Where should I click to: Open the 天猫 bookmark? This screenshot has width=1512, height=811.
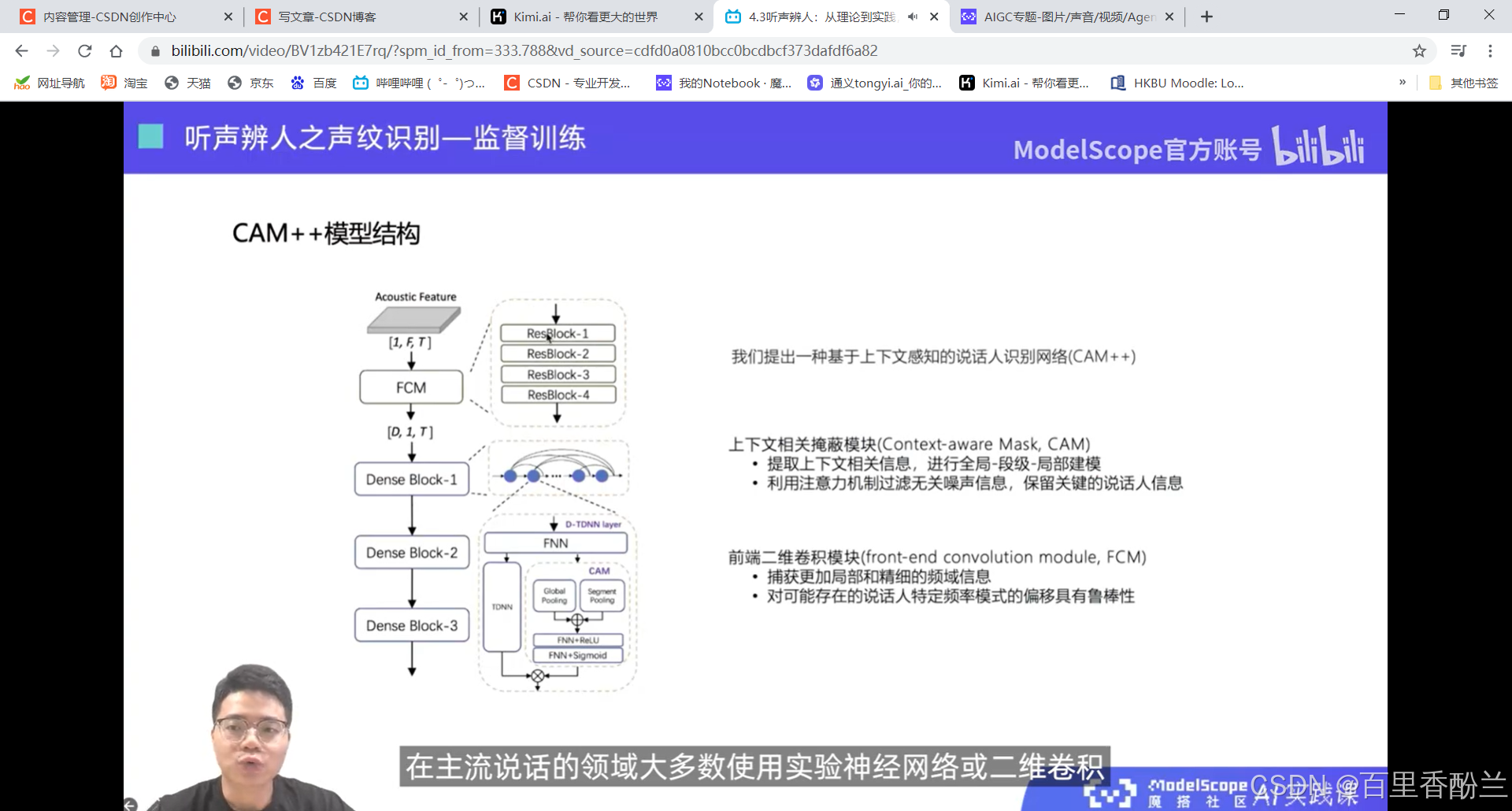[x=187, y=83]
